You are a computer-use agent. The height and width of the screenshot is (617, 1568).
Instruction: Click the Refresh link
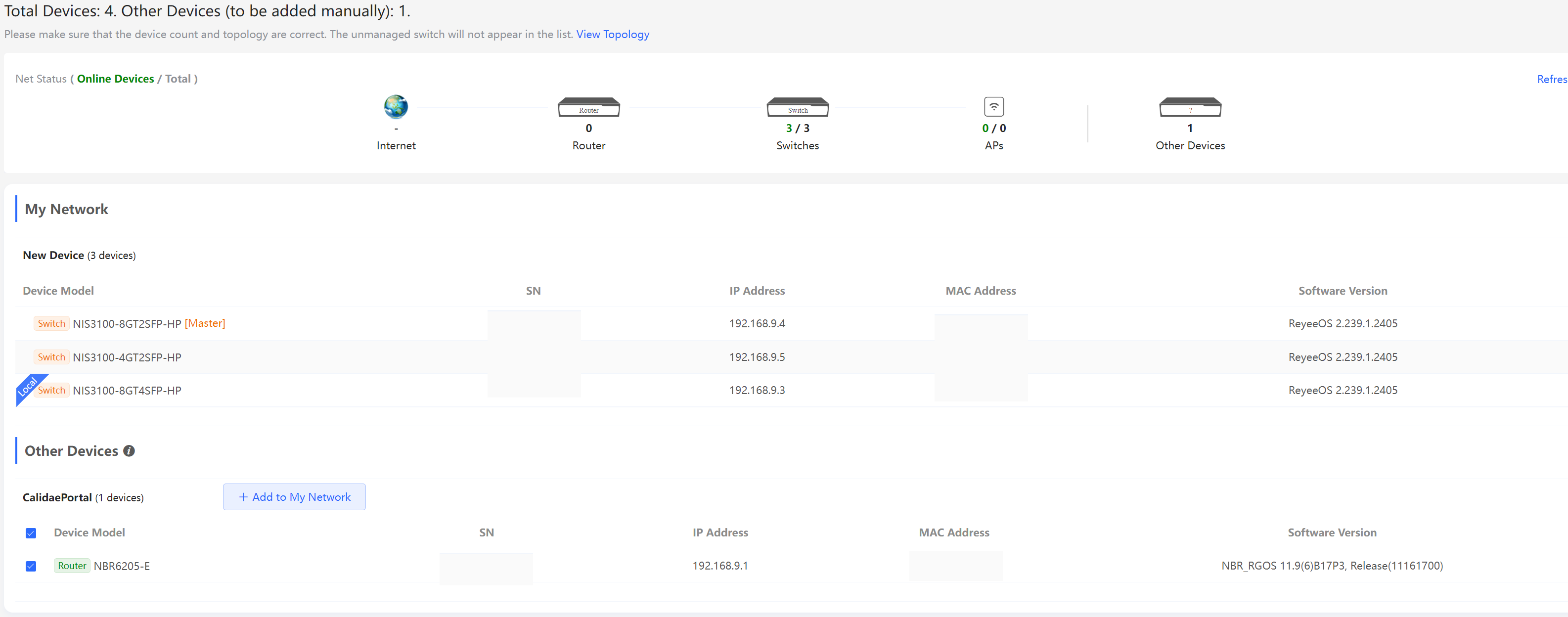click(x=1552, y=79)
